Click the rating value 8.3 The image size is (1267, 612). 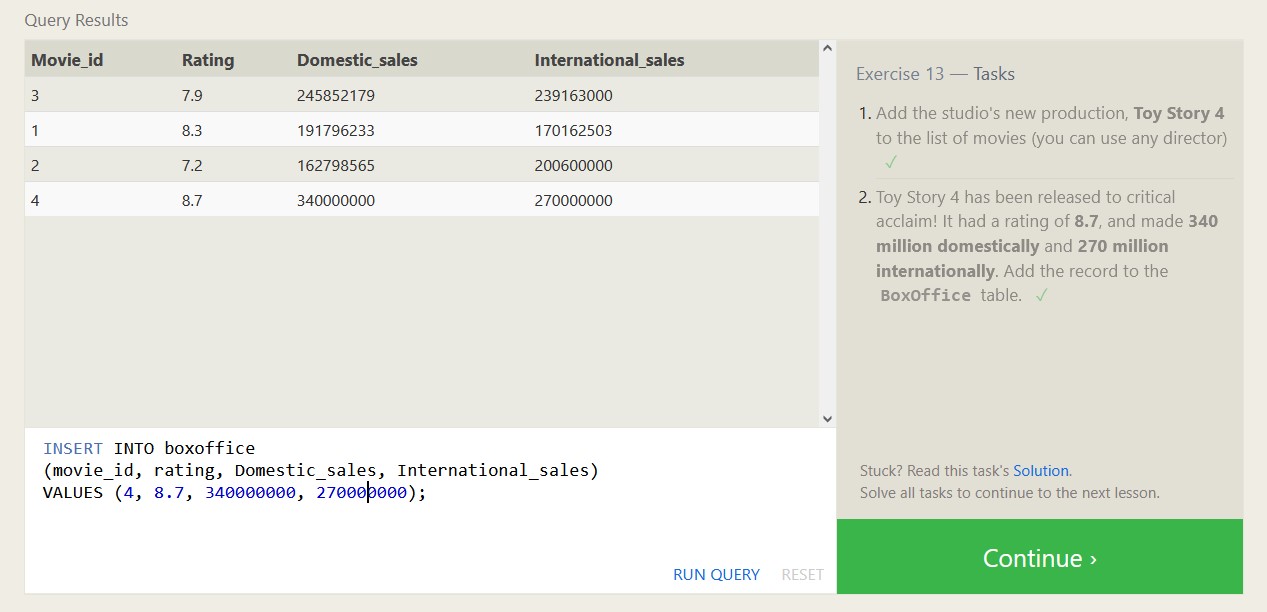click(x=192, y=131)
